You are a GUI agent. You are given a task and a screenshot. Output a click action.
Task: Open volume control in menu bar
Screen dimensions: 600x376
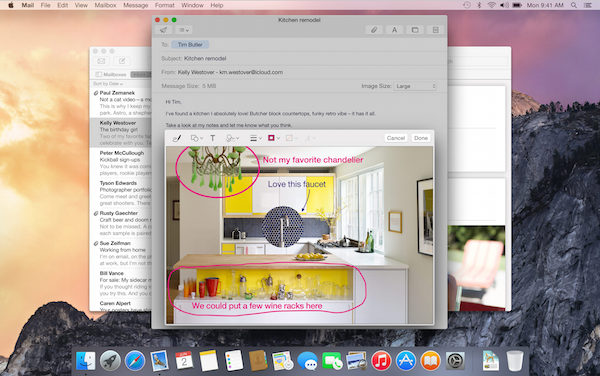pyautogui.click(x=504, y=5)
